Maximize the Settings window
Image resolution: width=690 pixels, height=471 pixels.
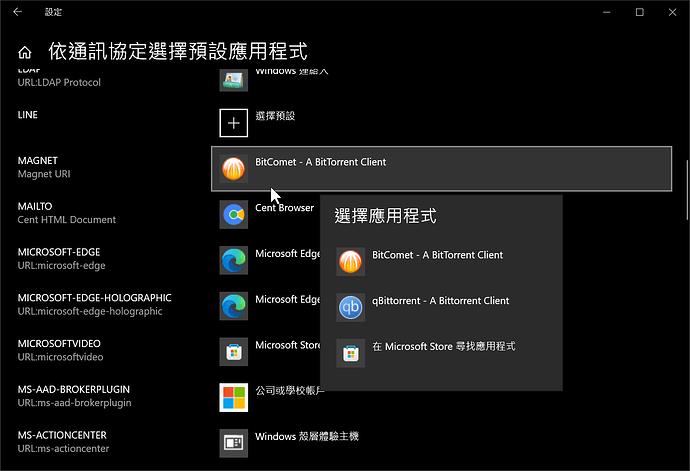point(639,12)
